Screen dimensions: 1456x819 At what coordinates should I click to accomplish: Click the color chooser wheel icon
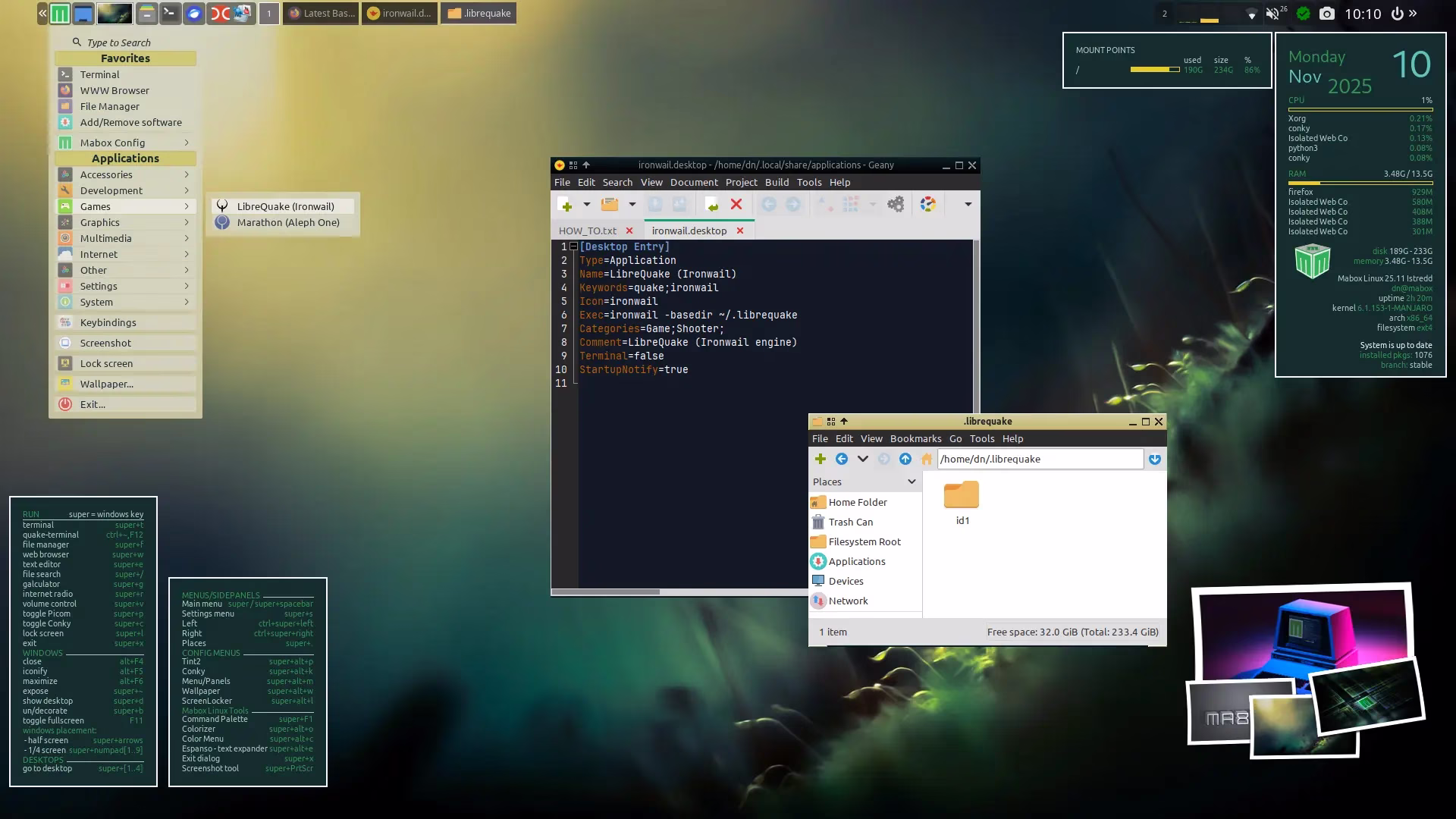point(927,205)
